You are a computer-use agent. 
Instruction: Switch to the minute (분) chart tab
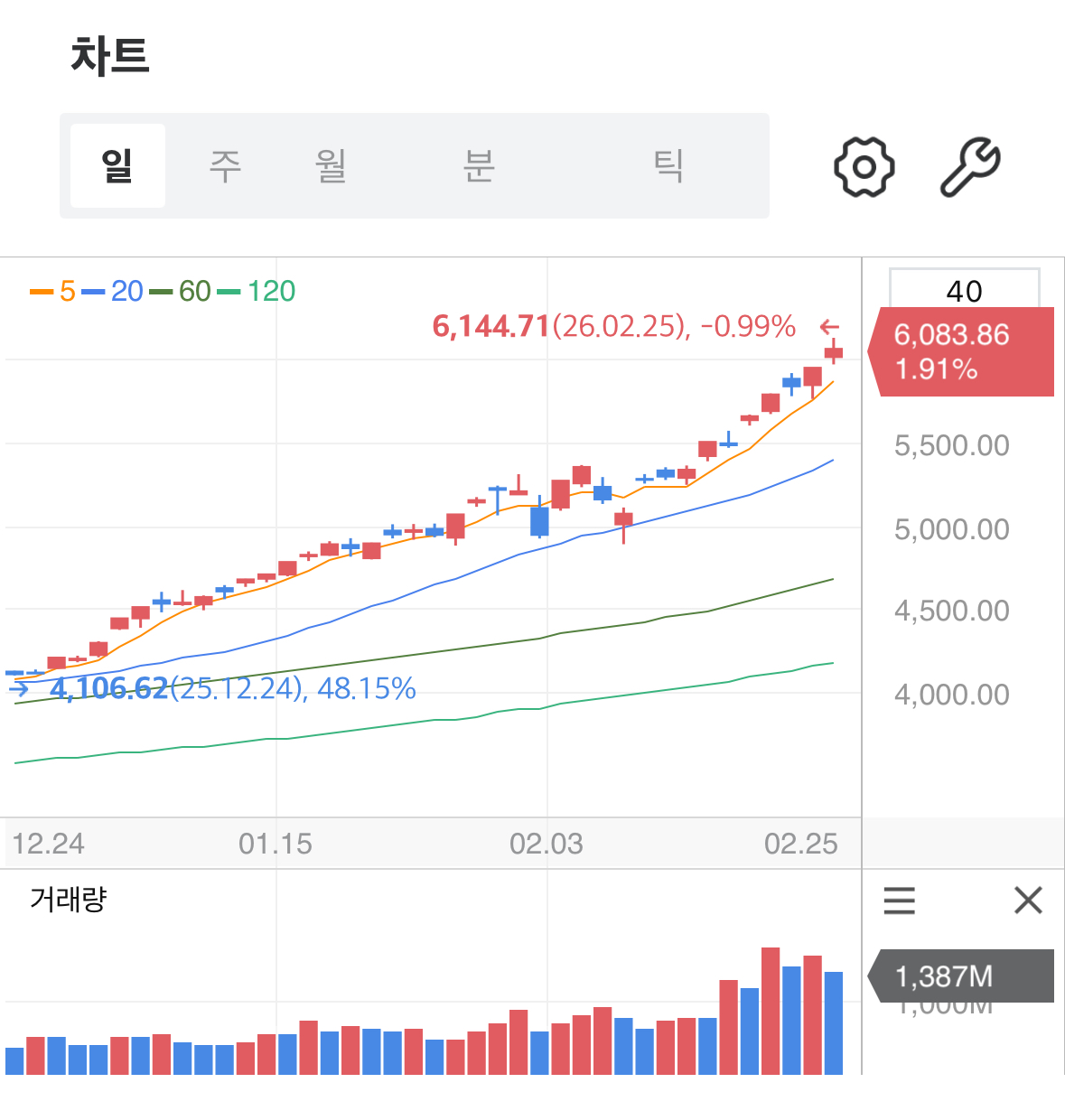click(x=479, y=166)
